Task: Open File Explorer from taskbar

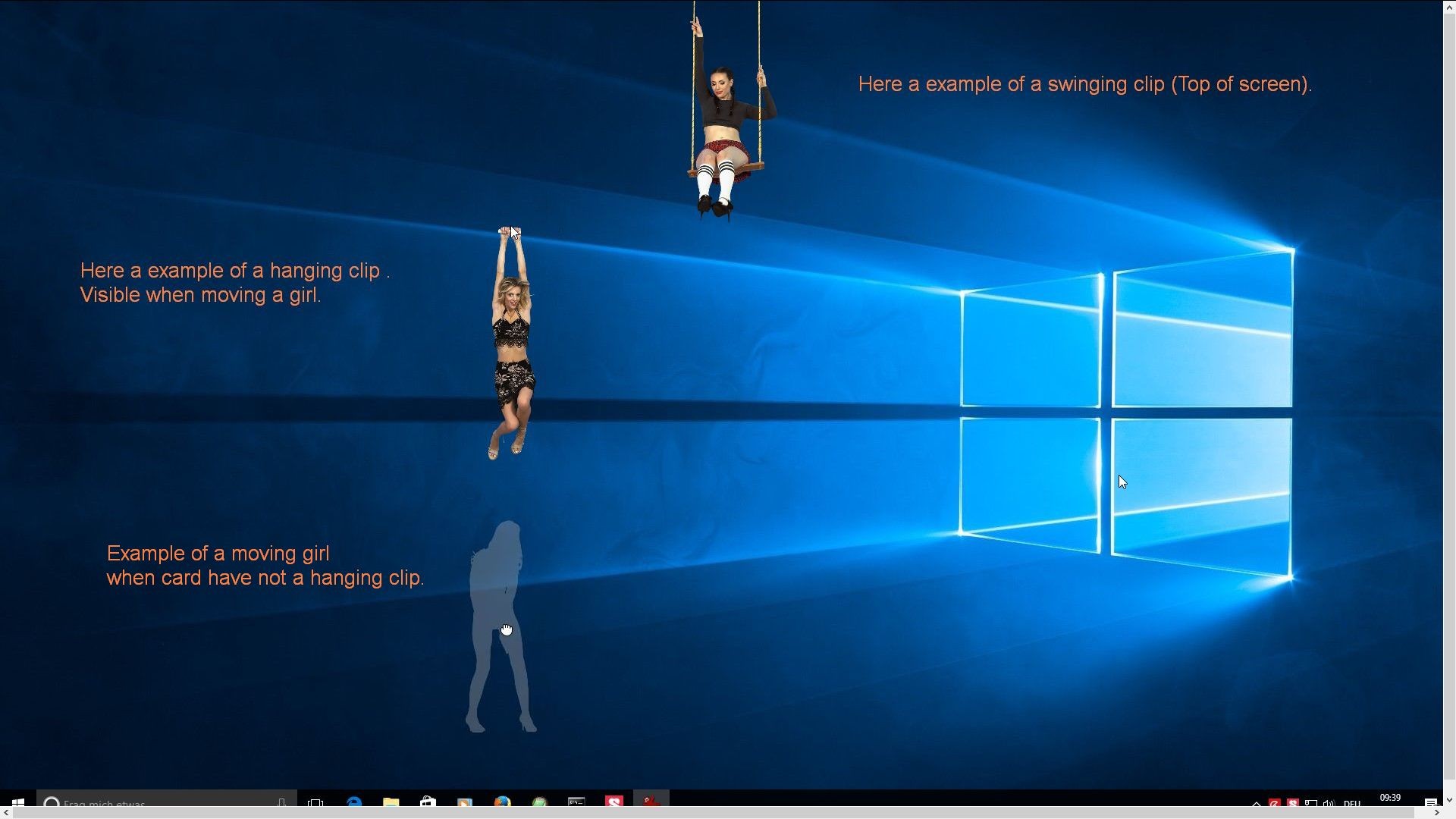Action: (391, 802)
